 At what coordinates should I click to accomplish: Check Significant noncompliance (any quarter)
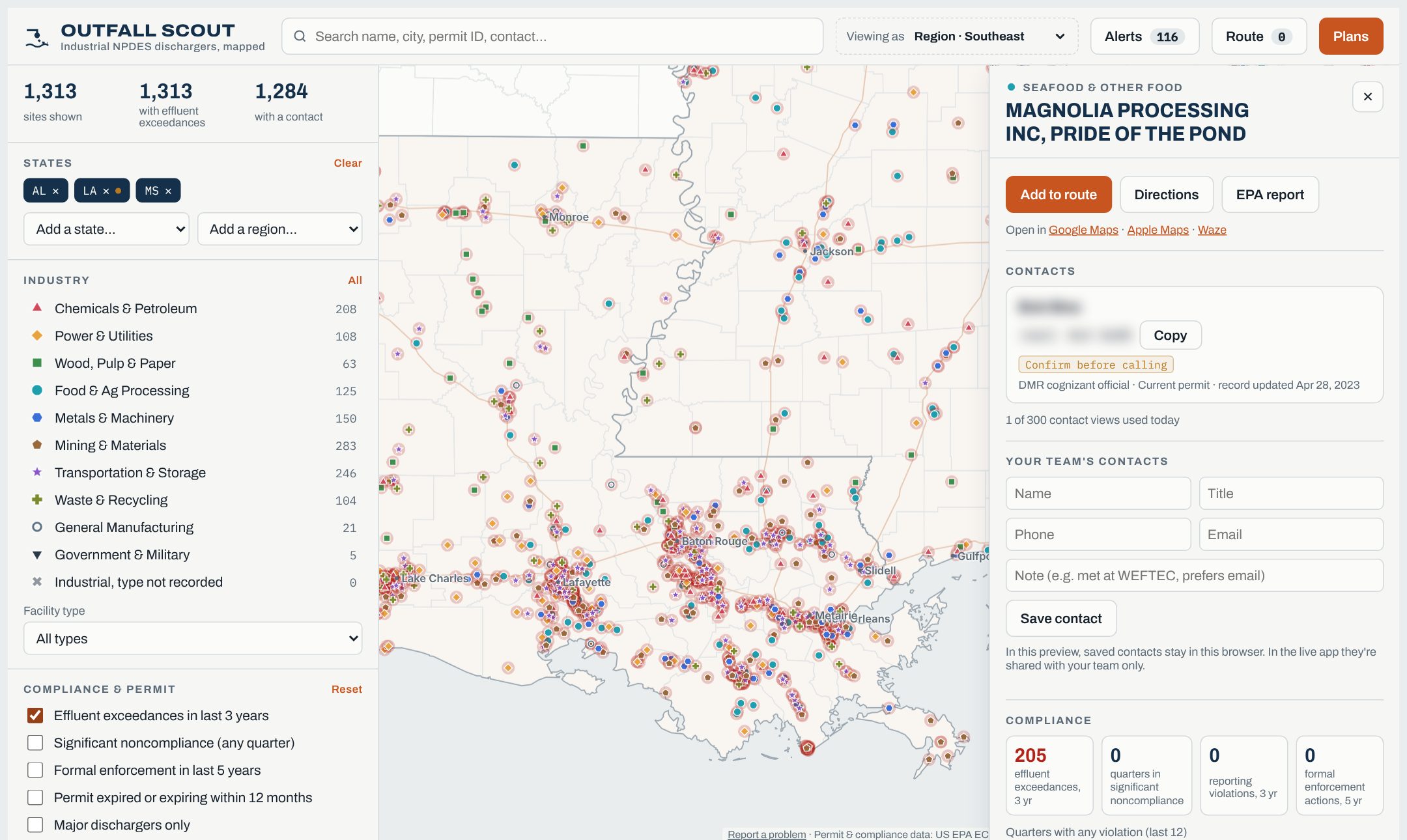click(x=35, y=743)
